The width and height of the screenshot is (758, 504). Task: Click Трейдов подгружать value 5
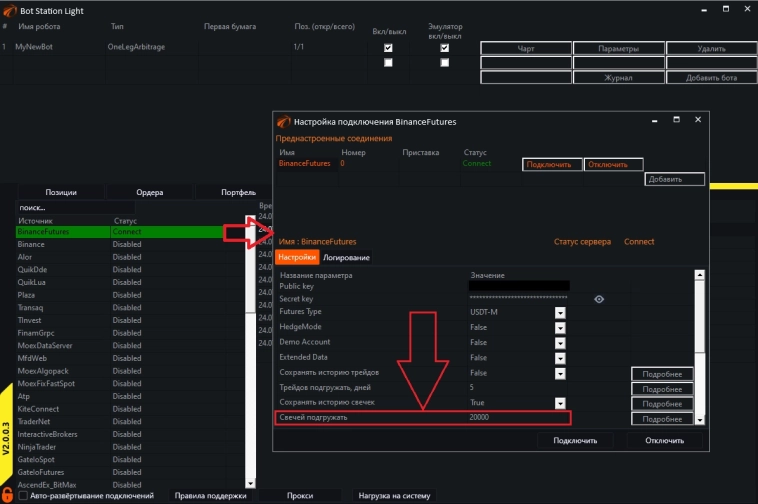pos(471,388)
